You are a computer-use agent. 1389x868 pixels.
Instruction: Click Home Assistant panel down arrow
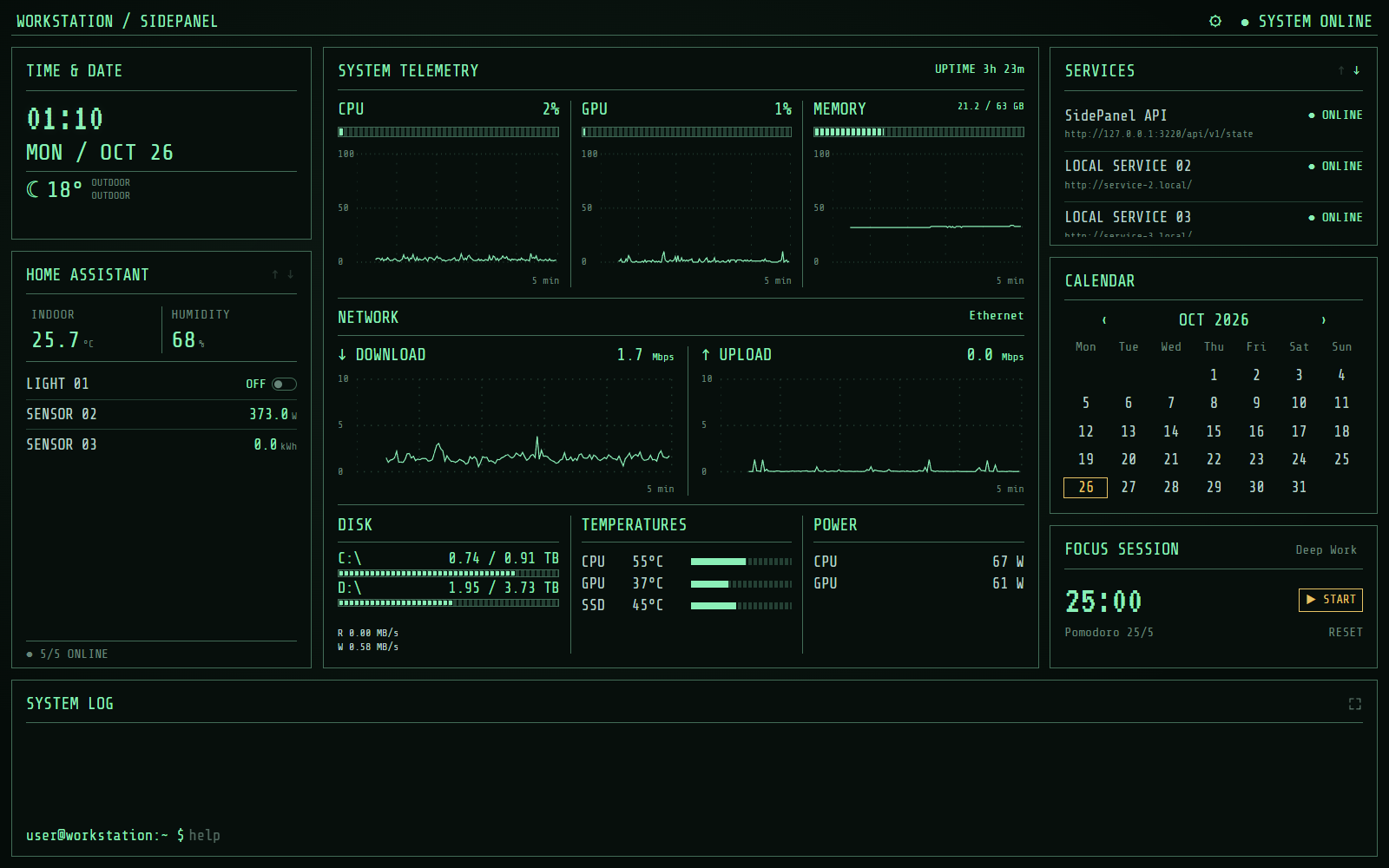pyautogui.click(x=291, y=274)
